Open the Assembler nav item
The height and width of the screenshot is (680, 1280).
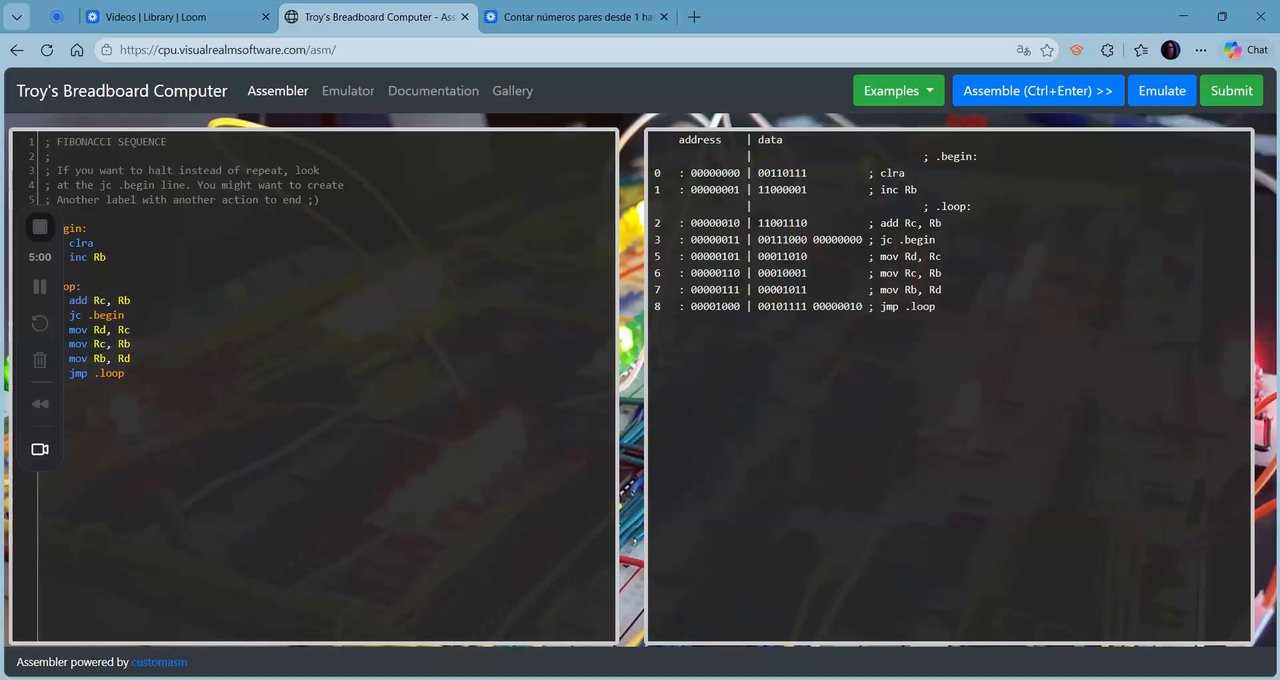[x=278, y=91]
